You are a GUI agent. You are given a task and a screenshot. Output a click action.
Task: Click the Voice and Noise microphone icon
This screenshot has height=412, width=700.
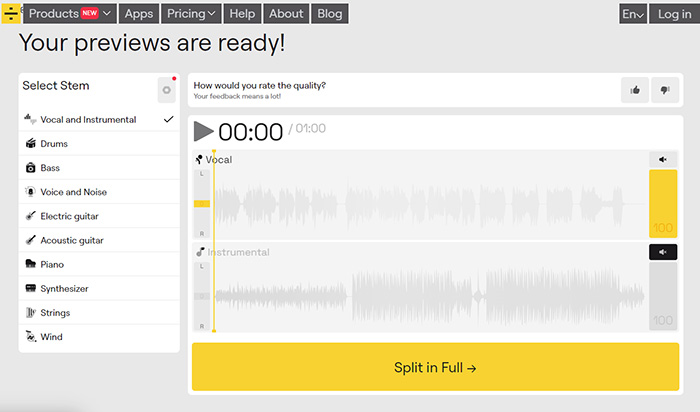(x=30, y=191)
